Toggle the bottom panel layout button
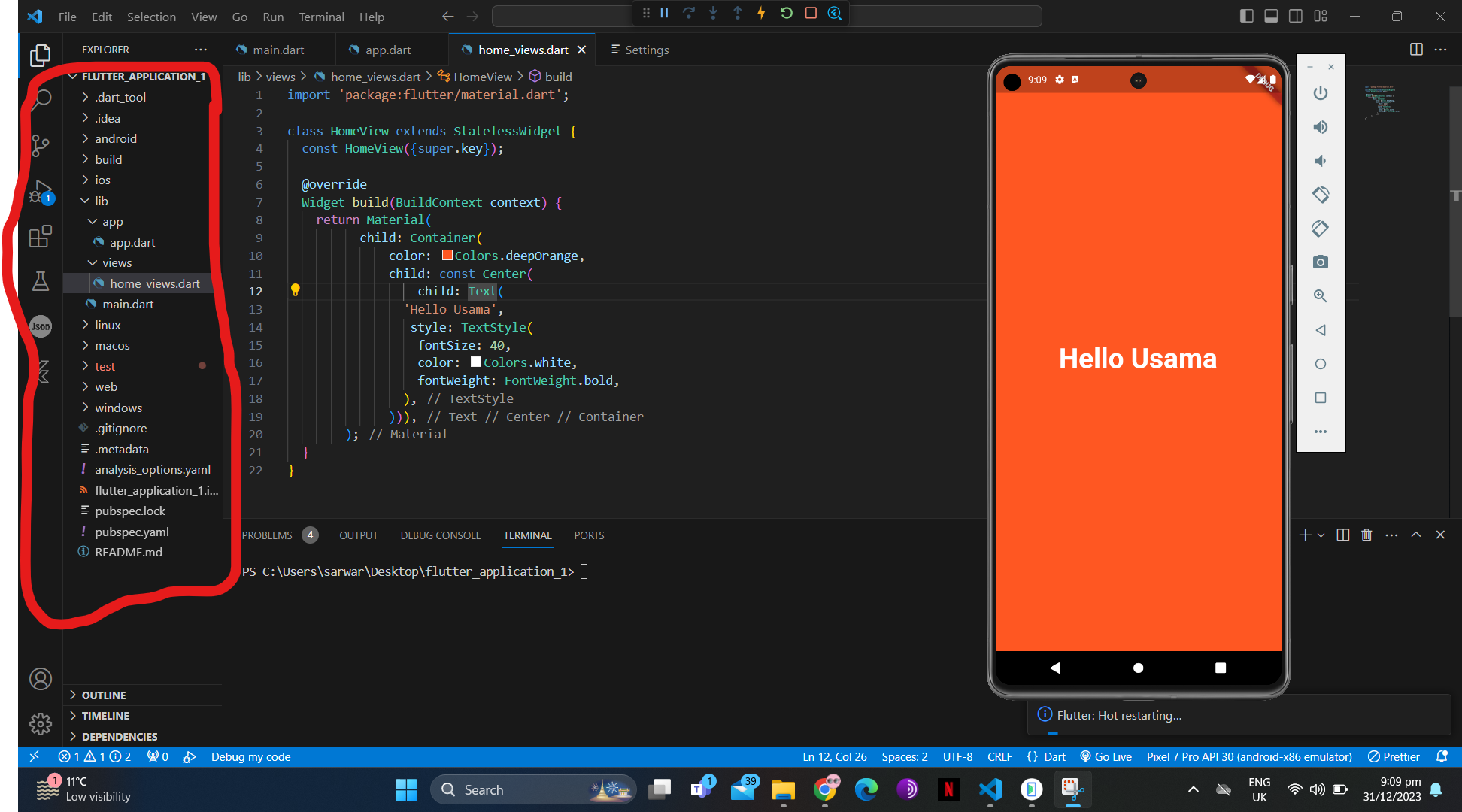Viewport: 1462px width, 812px height. [1271, 16]
